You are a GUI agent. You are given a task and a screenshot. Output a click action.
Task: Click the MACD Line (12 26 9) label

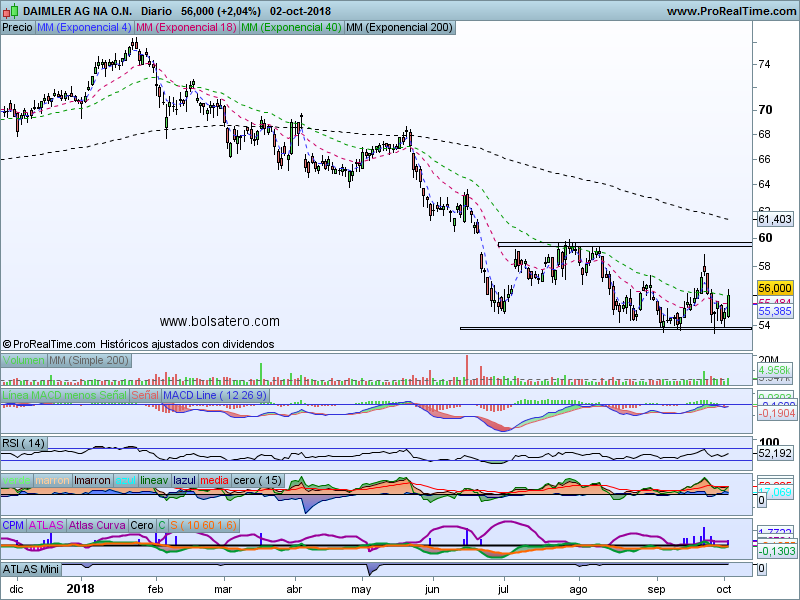click(x=215, y=396)
